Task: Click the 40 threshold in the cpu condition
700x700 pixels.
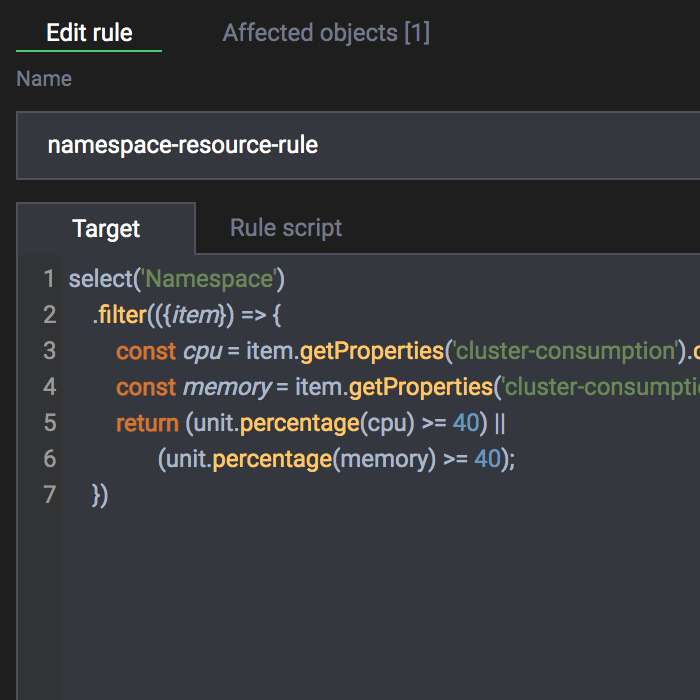Action: tap(466, 423)
